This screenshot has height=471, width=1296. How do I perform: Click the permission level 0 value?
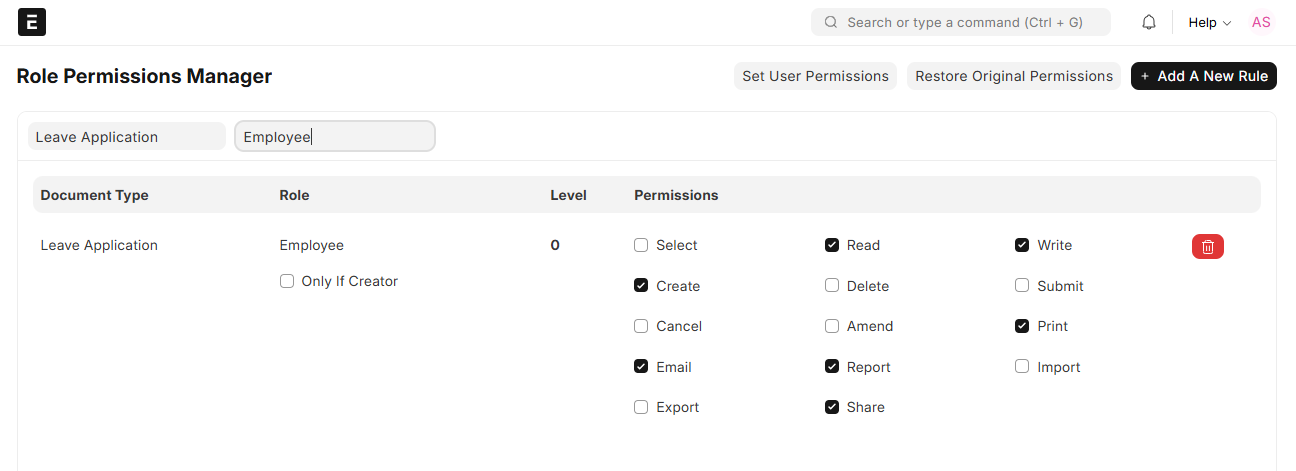pyautogui.click(x=555, y=246)
